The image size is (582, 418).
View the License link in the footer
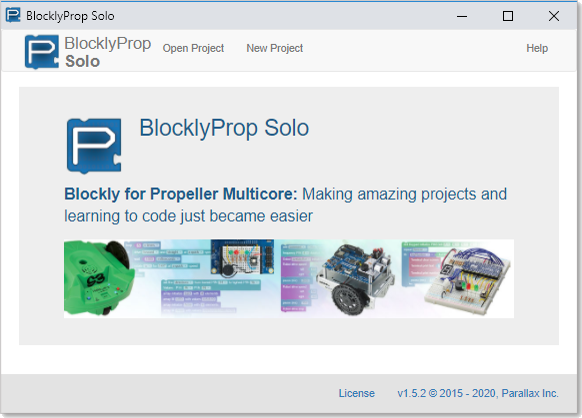[356, 393]
